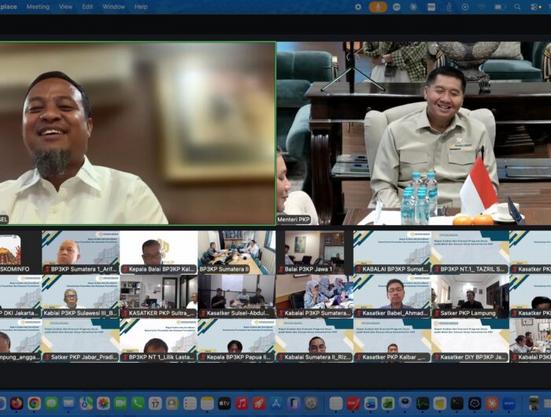Open App Store from the dock

(x=276, y=403)
